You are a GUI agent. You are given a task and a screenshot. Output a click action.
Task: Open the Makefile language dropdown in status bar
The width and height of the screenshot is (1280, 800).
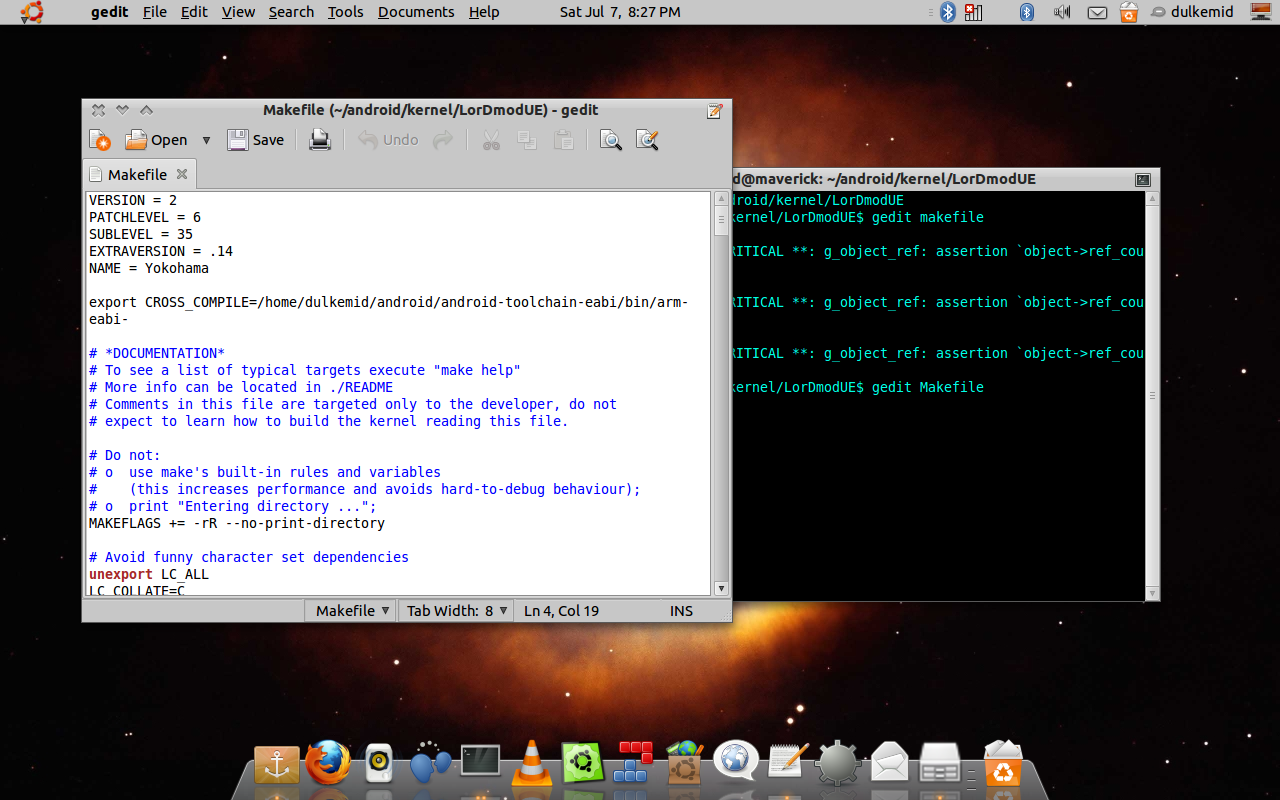click(x=352, y=611)
